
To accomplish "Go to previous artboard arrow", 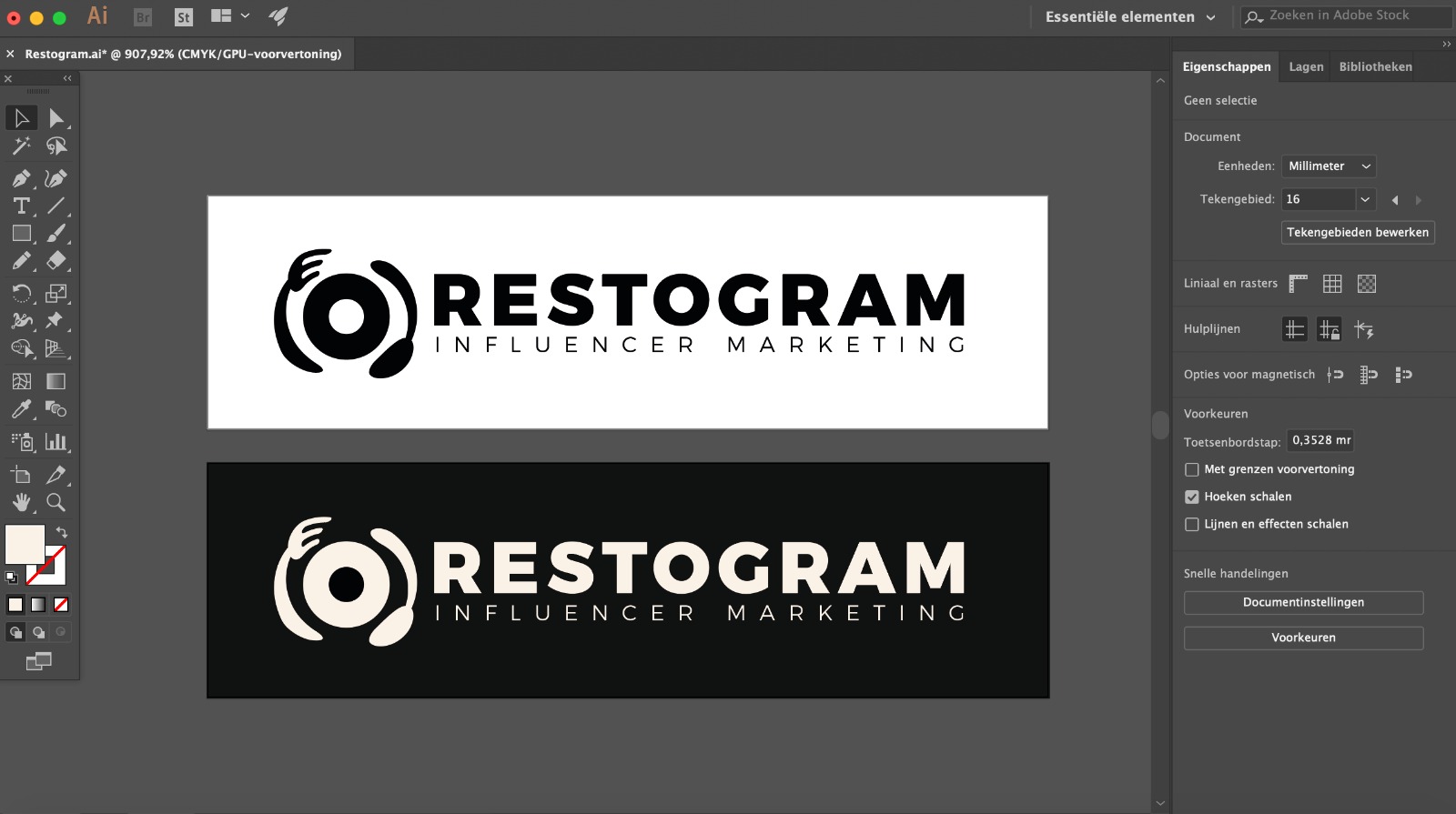I will (x=1395, y=200).
